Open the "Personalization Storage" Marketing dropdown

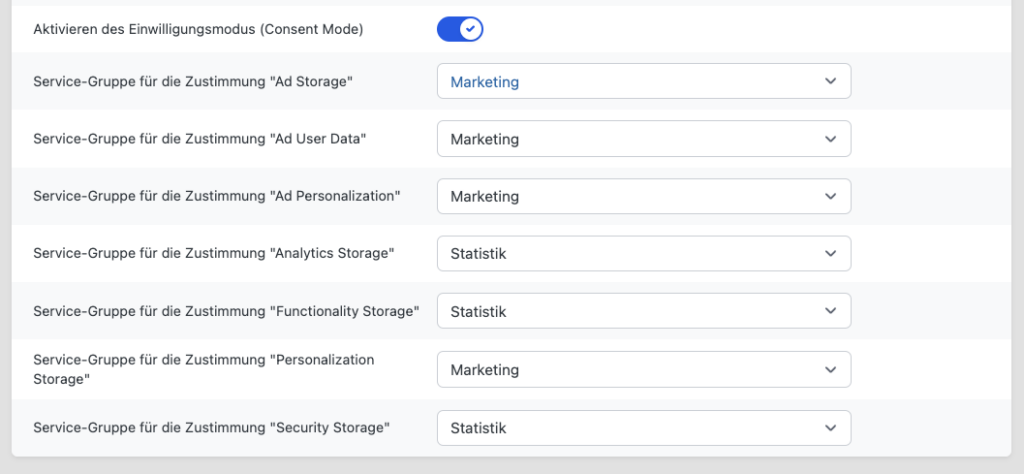pyautogui.click(x=644, y=369)
